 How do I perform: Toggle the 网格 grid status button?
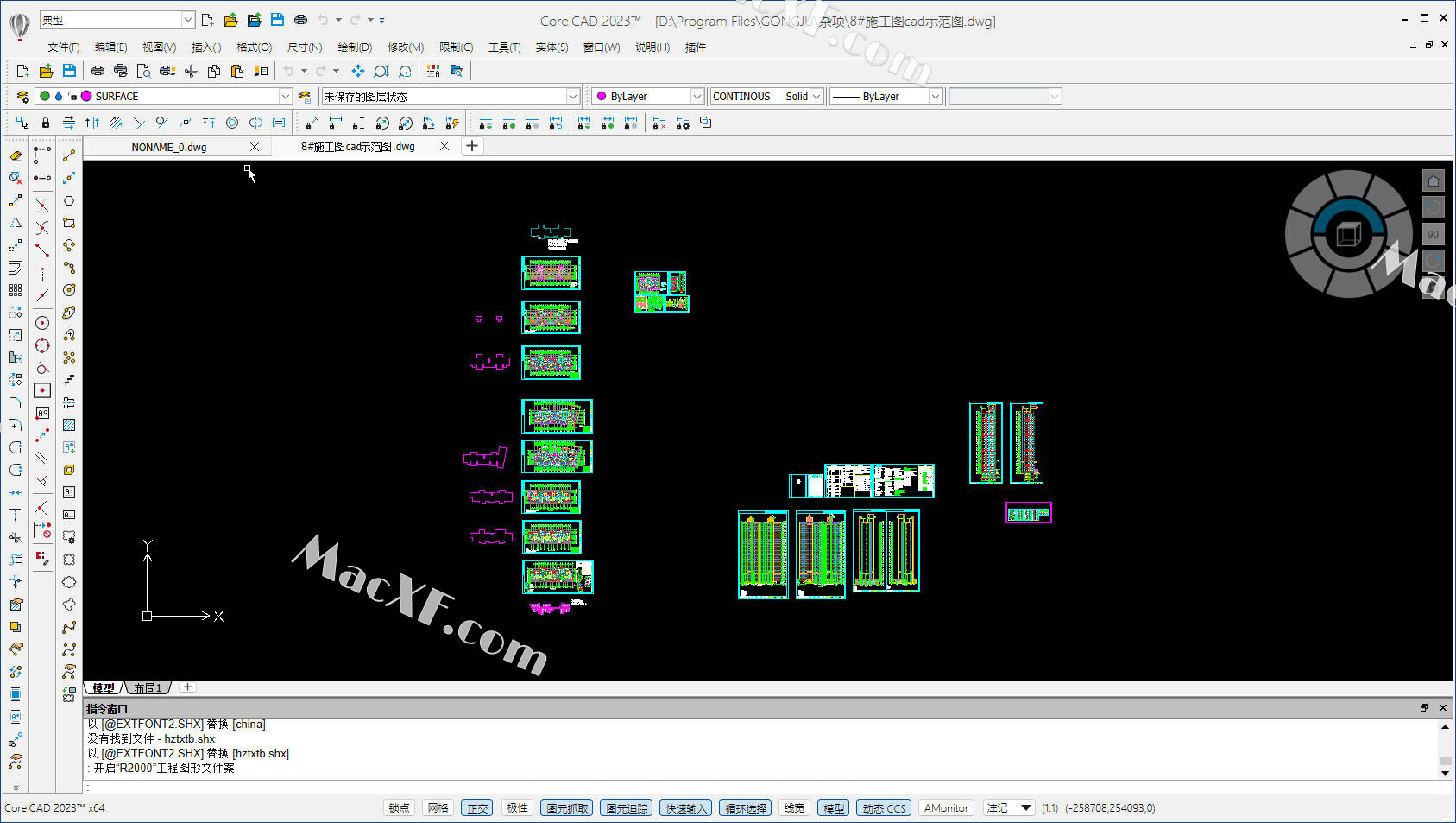pos(438,808)
